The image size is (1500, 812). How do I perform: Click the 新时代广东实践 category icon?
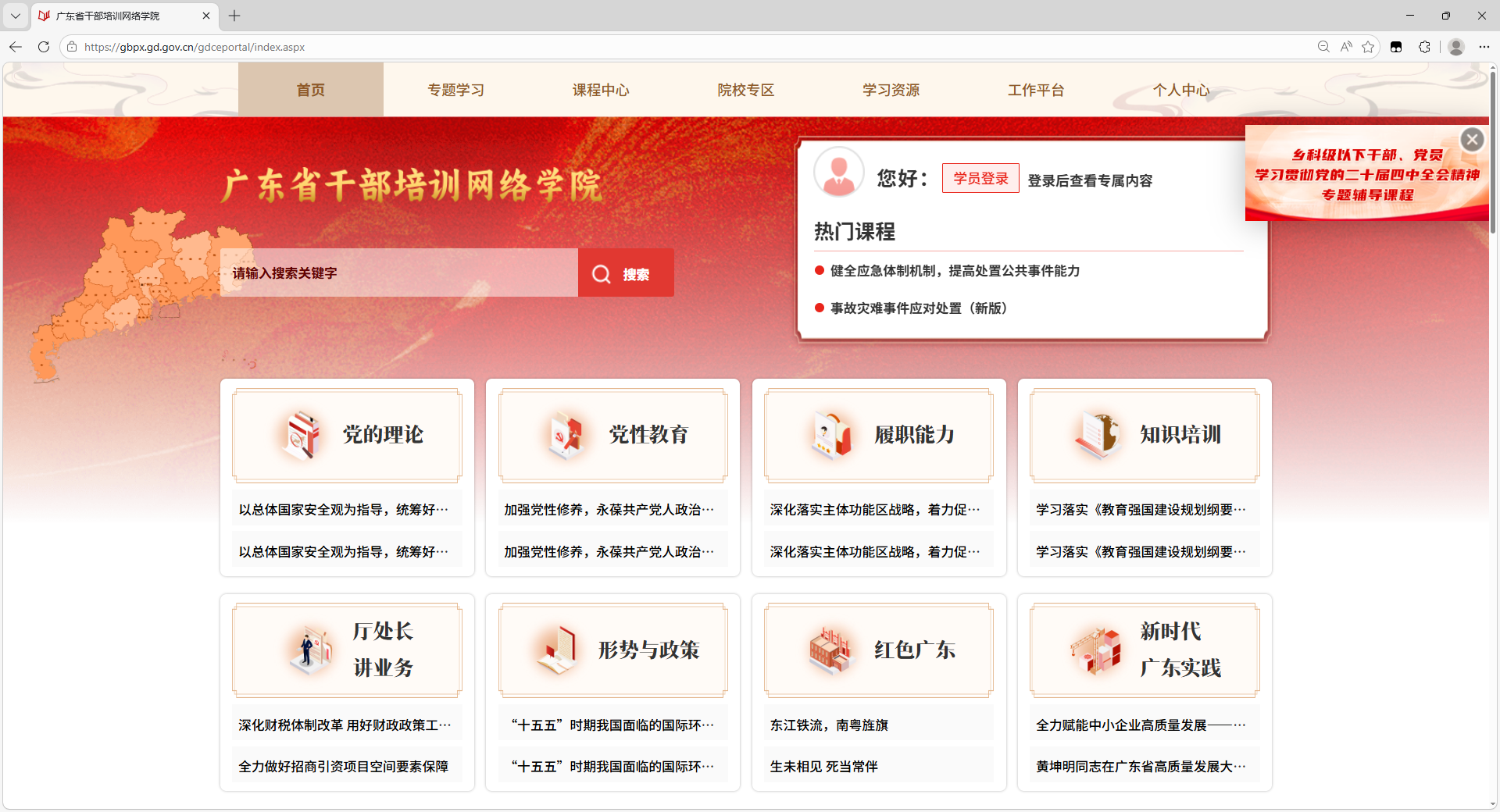coord(1095,650)
